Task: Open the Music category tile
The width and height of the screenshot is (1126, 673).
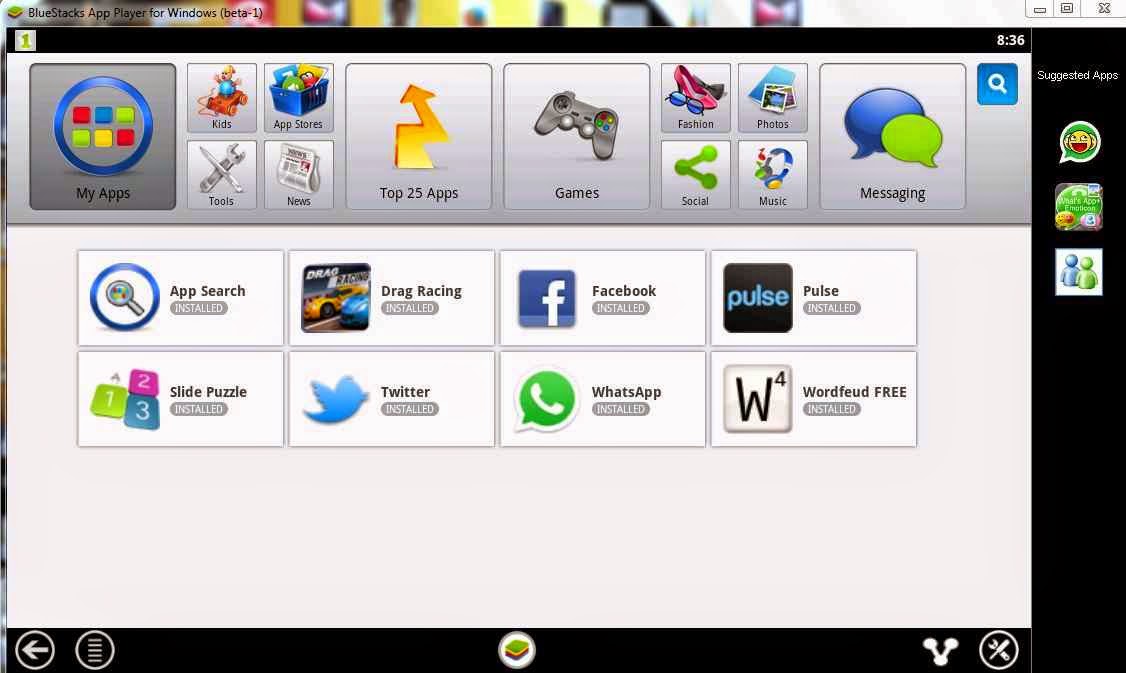Action: click(773, 175)
